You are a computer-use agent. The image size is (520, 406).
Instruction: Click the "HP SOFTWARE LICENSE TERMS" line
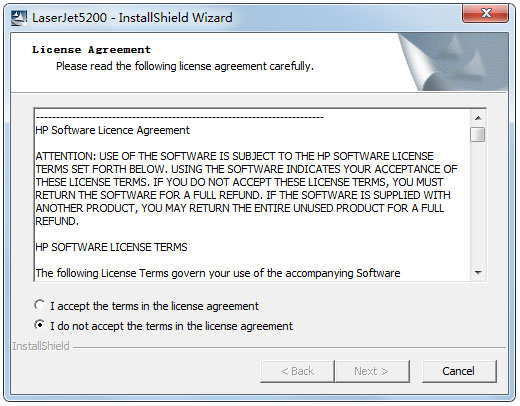click(x=111, y=247)
